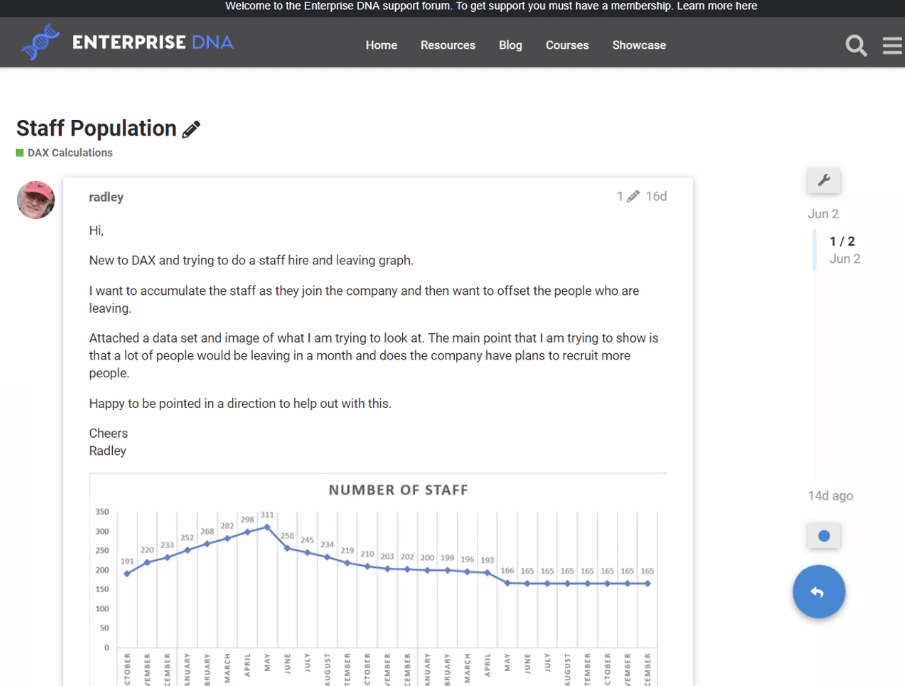Click the timeline scroller bar
The image size is (905, 686).
[814, 249]
